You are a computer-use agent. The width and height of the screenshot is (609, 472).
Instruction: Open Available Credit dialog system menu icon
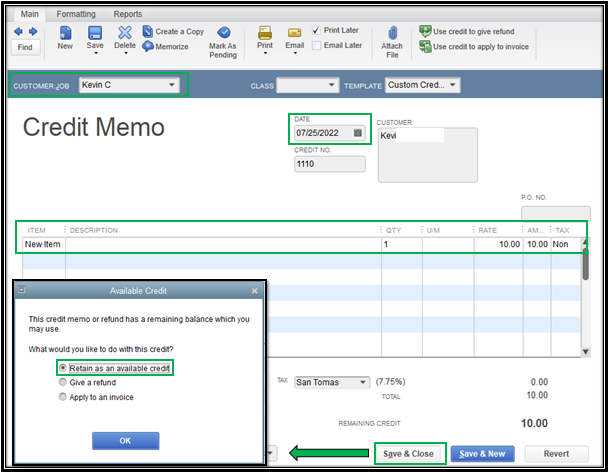22,290
